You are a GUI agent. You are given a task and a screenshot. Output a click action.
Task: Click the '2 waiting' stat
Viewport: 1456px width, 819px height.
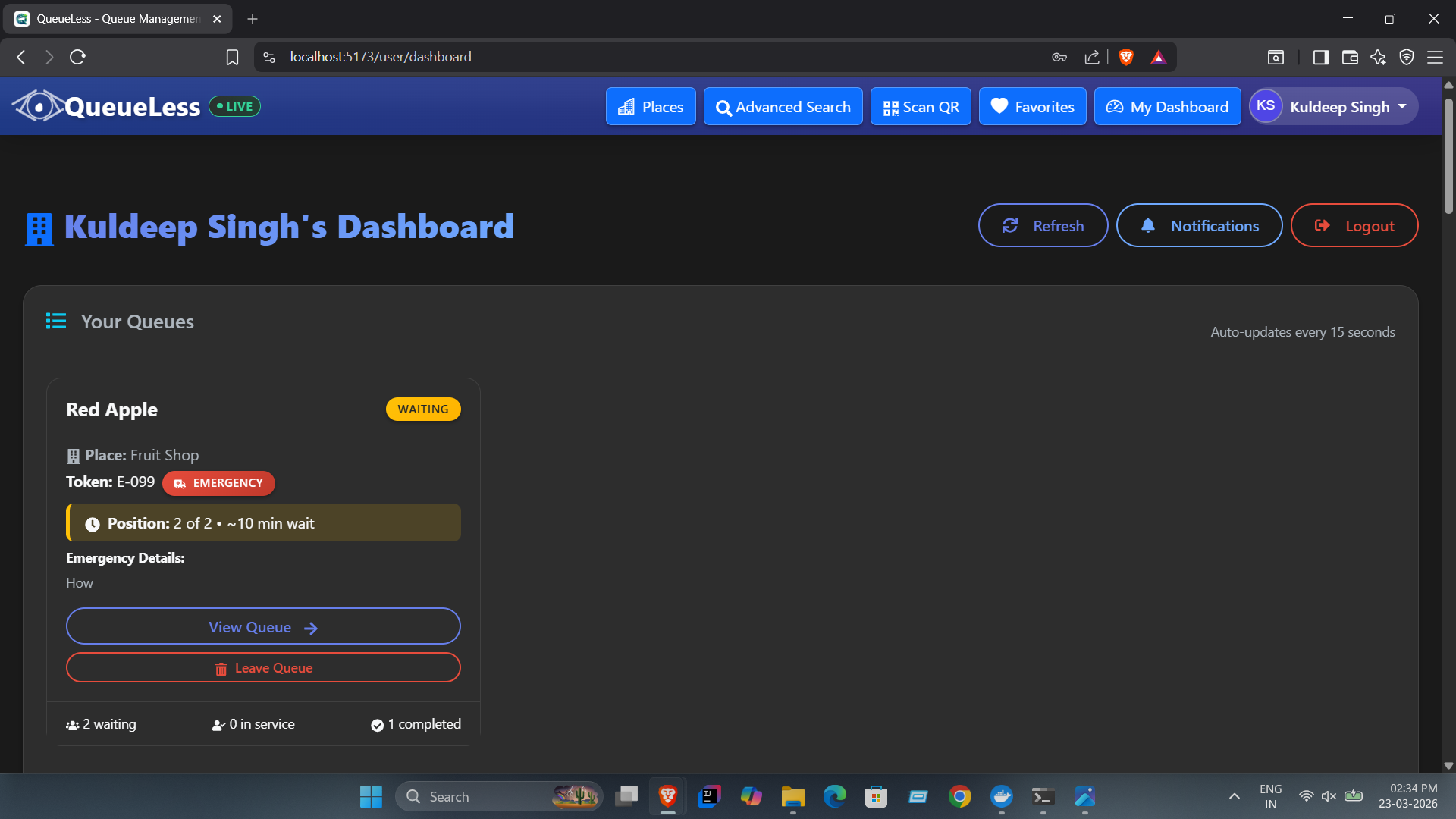pos(101,724)
